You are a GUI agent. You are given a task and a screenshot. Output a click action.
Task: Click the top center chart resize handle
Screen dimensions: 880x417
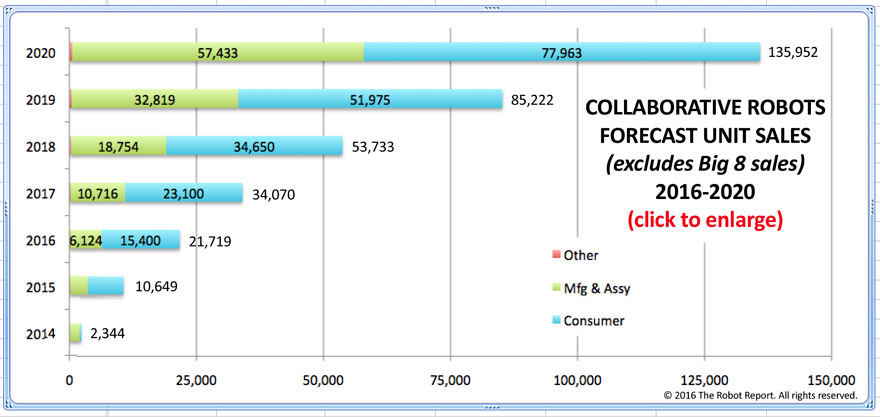[440, 6]
